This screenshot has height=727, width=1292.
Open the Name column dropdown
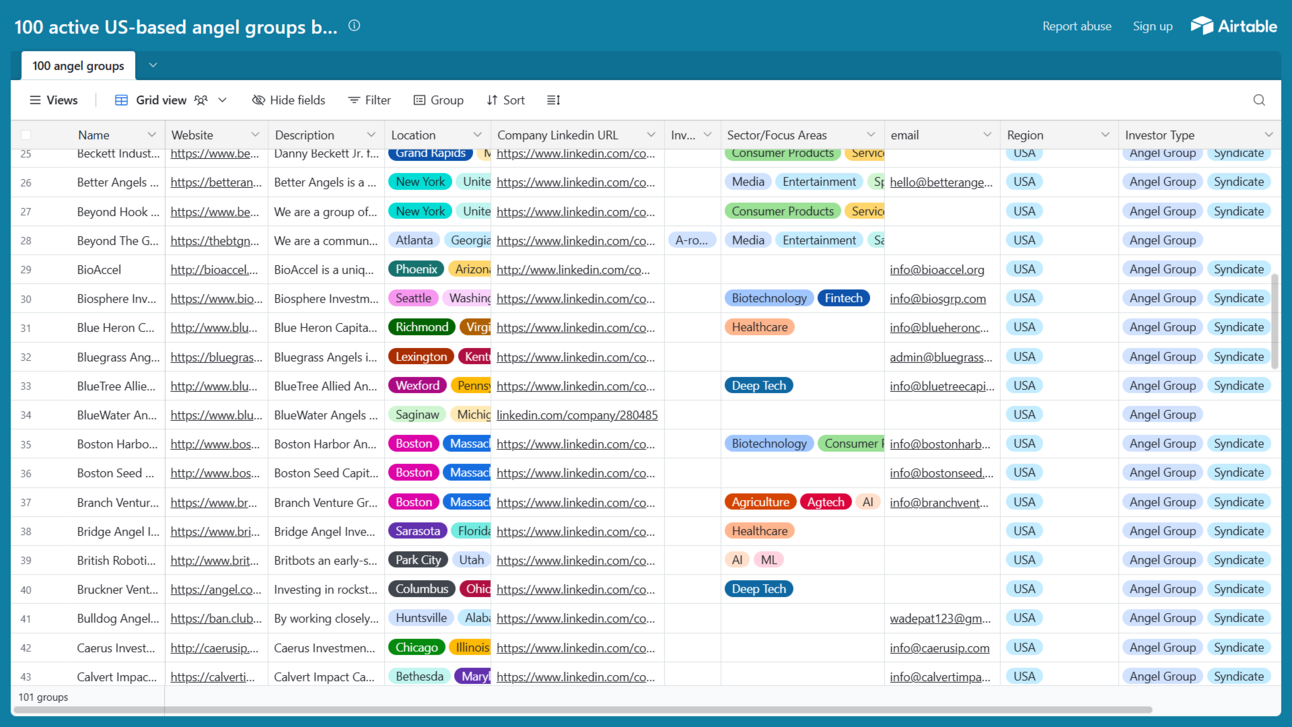pos(151,135)
